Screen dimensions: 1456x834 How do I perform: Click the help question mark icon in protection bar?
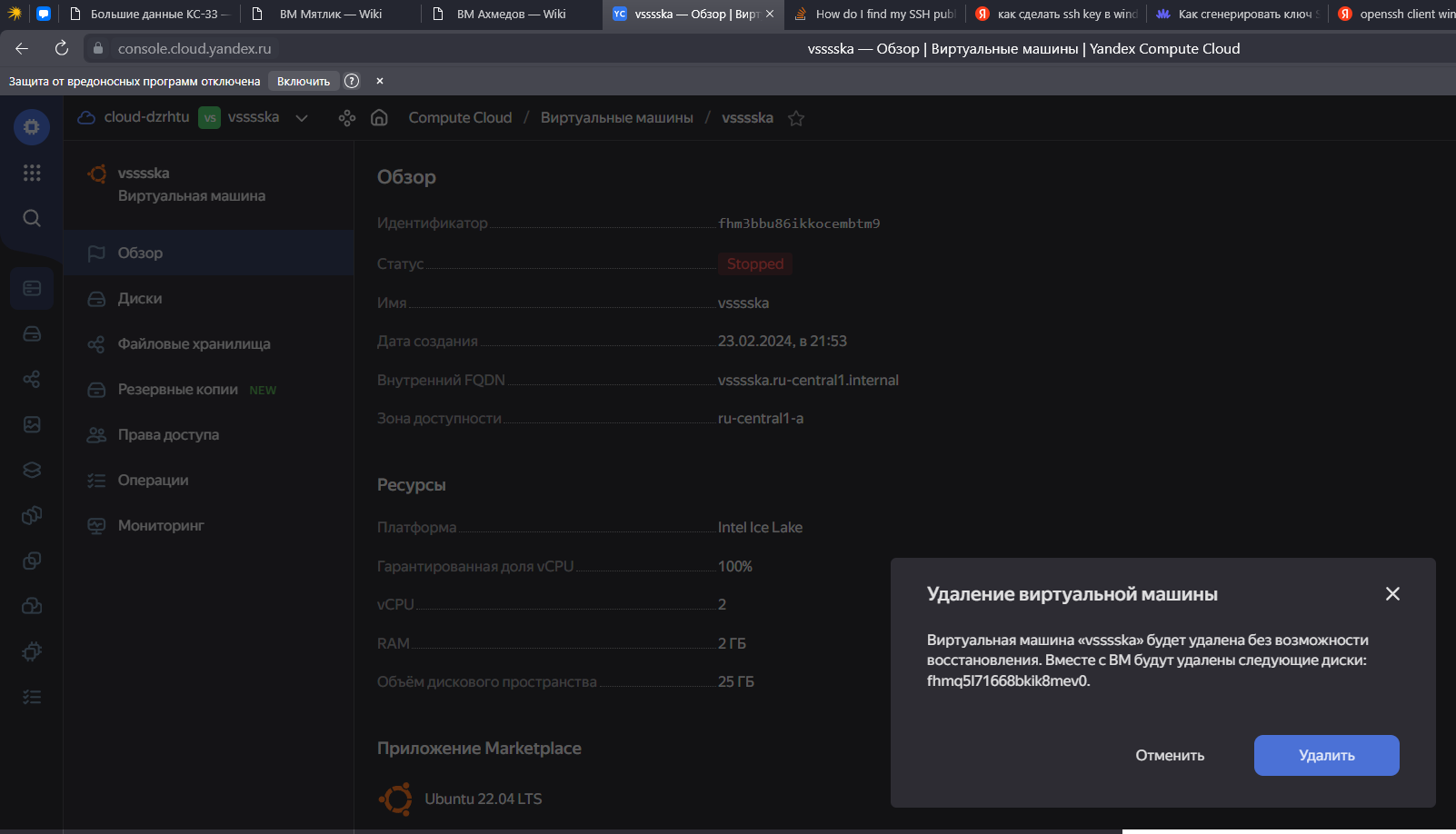pos(352,81)
